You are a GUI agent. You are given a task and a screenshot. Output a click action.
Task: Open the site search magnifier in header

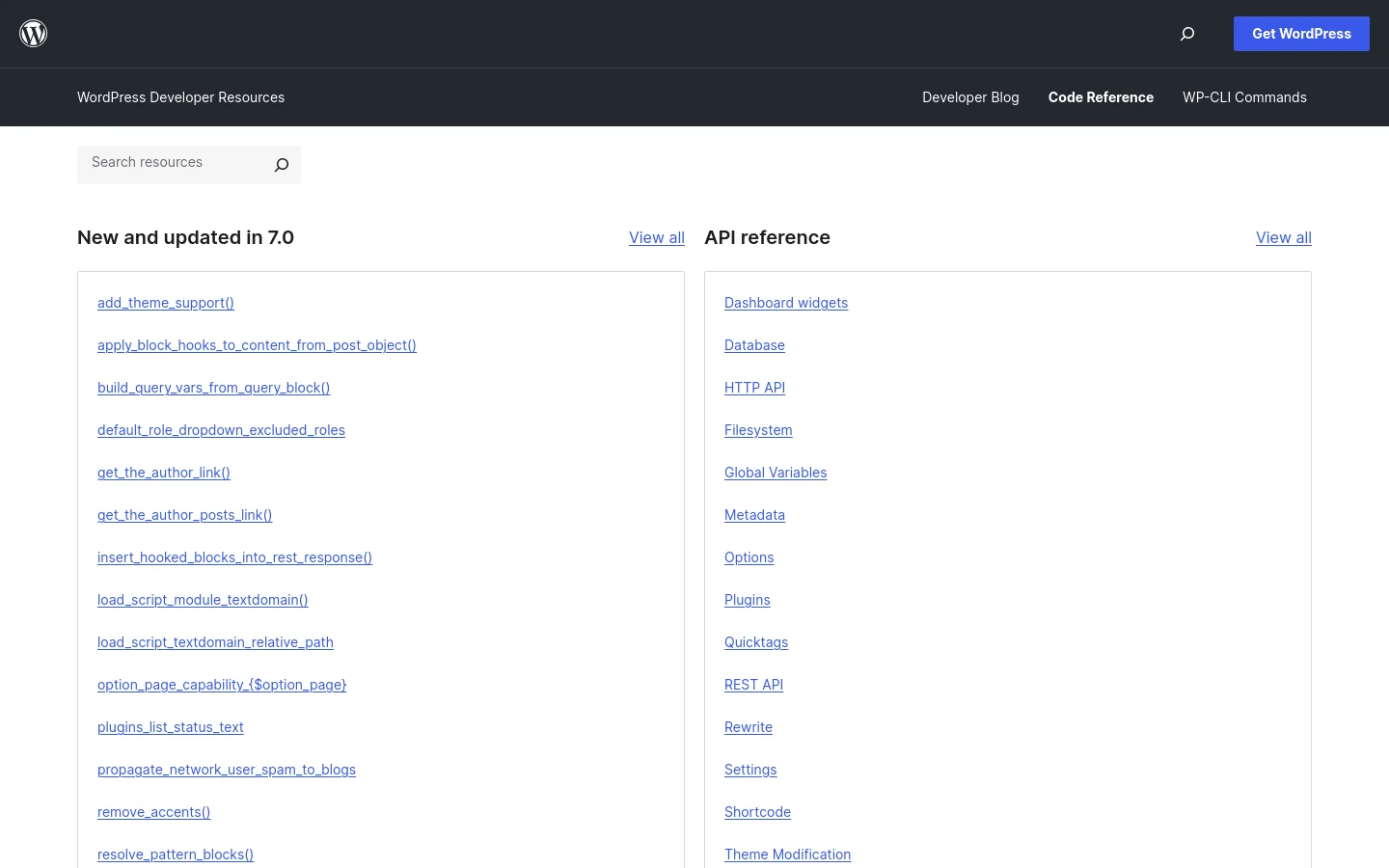pos(1187,34)
